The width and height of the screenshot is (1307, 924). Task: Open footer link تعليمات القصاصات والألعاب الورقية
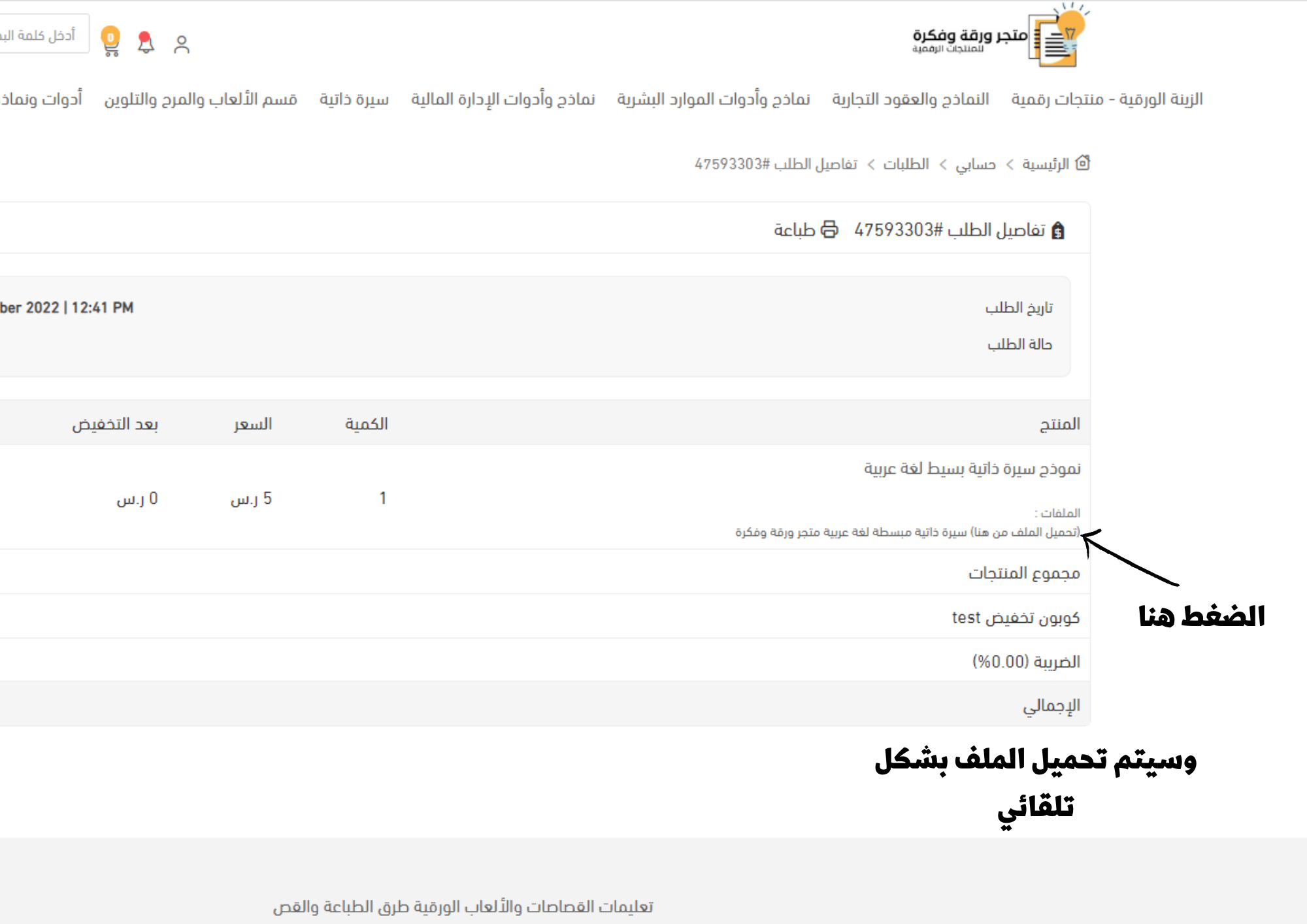(463, 906)
